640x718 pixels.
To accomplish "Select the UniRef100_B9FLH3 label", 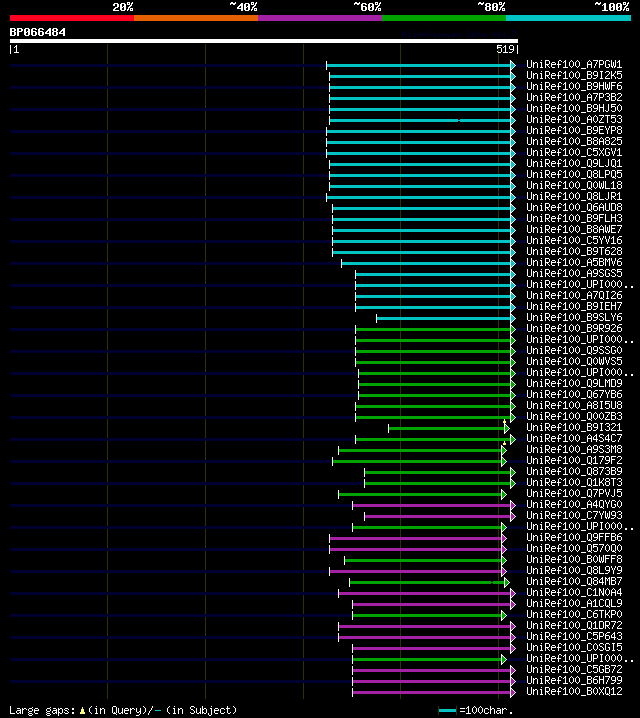I will [574, 218].
